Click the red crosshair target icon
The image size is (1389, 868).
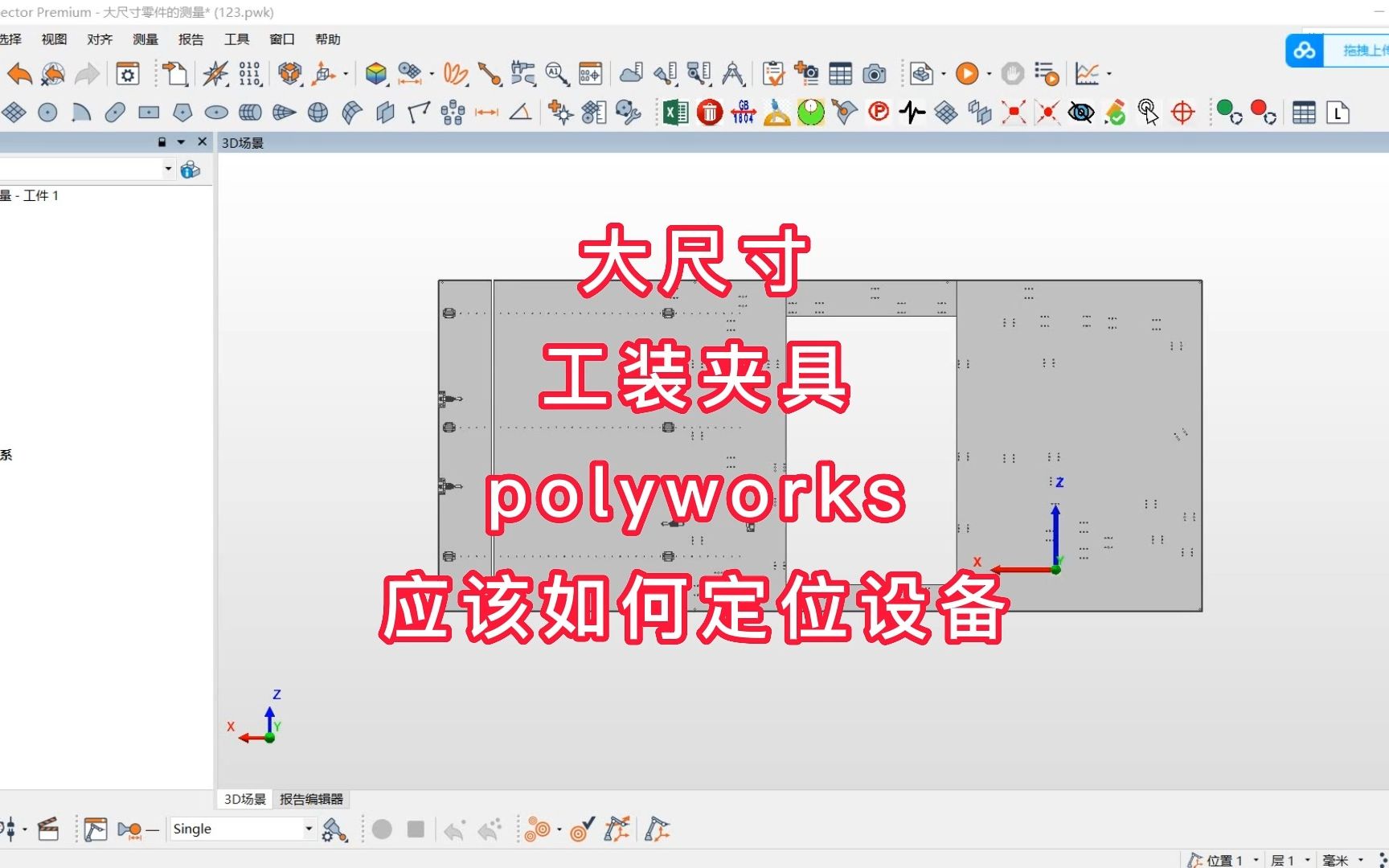pyautogui.click(x=1182, y=113)
